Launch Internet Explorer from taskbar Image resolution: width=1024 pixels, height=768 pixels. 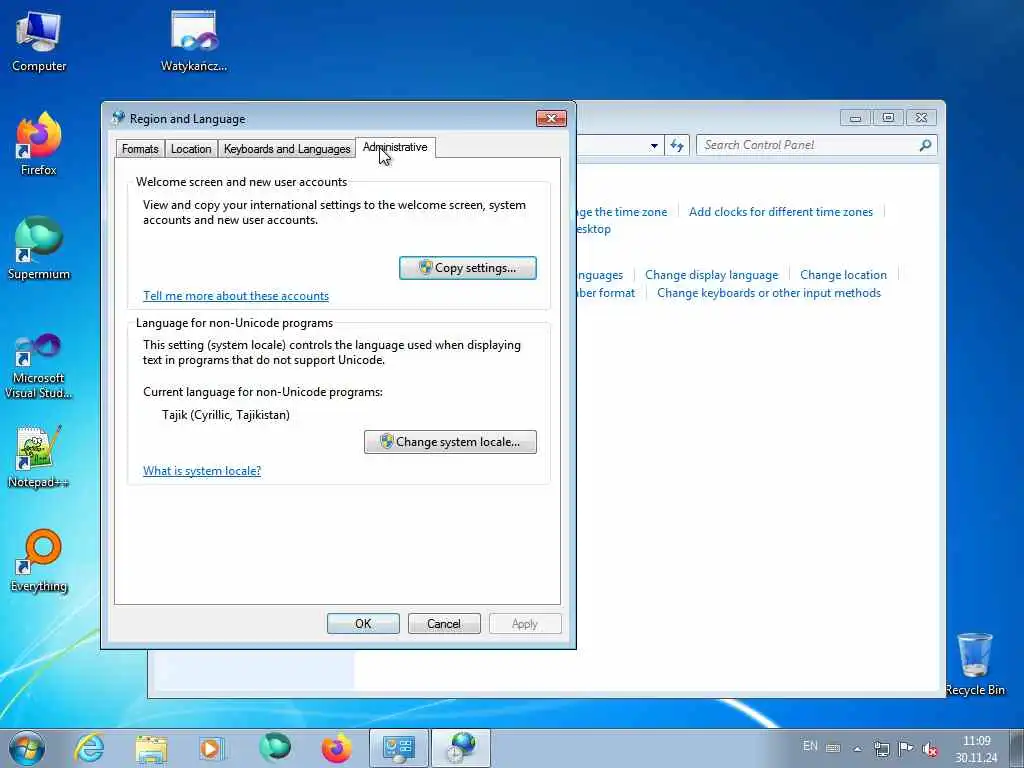pos(89,748)
